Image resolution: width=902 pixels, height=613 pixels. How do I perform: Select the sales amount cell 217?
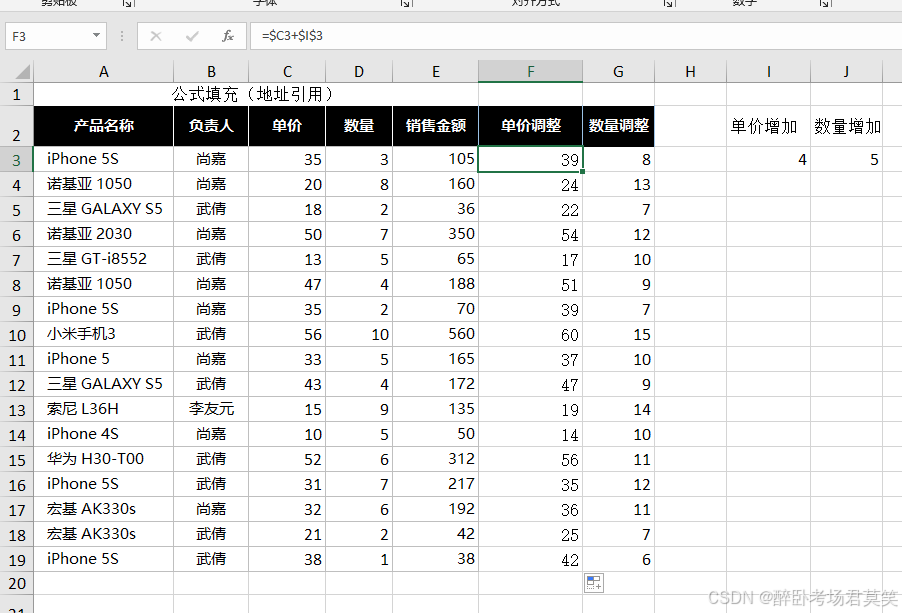435,485
